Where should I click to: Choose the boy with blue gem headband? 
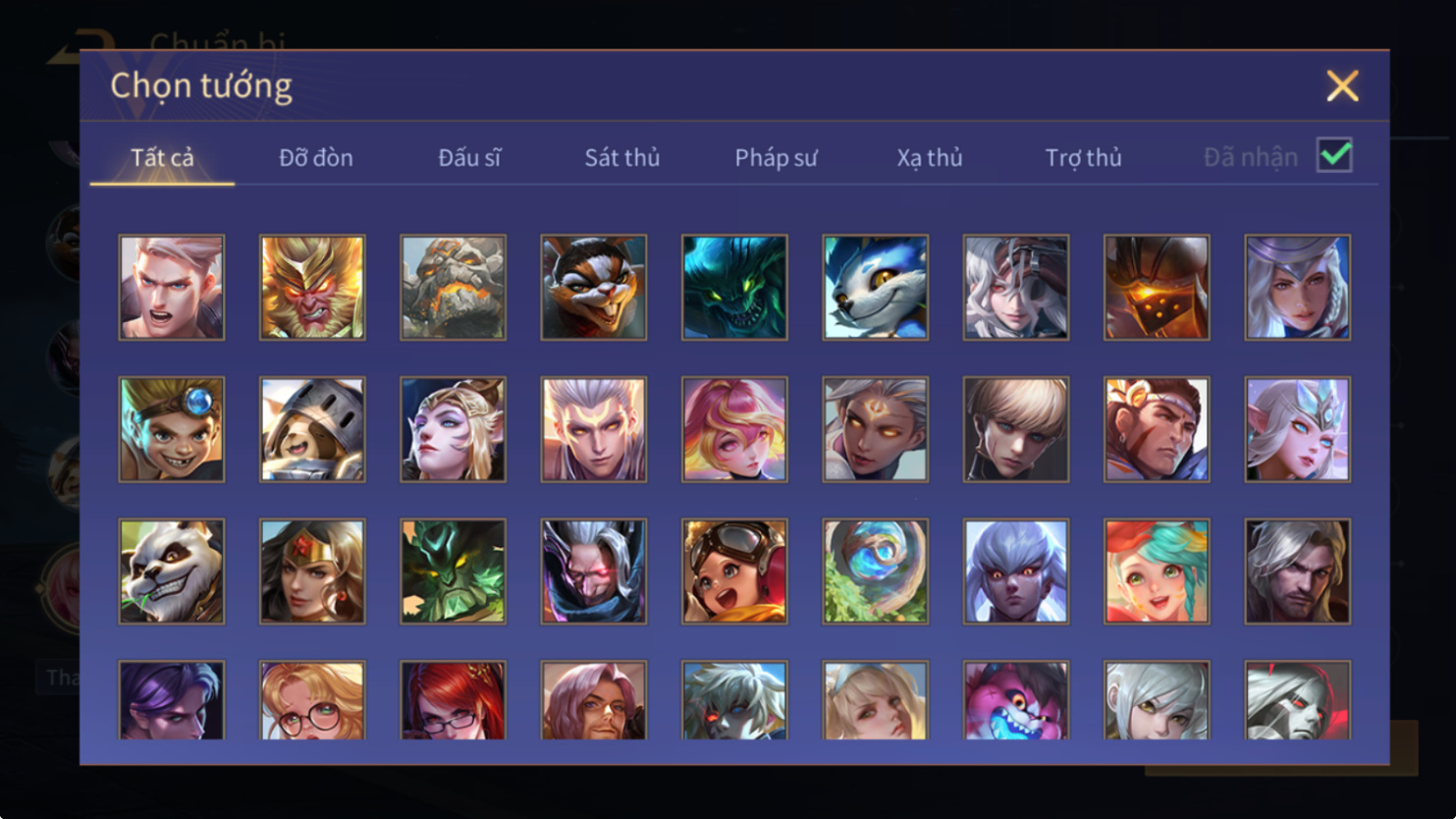coord(172,429)
